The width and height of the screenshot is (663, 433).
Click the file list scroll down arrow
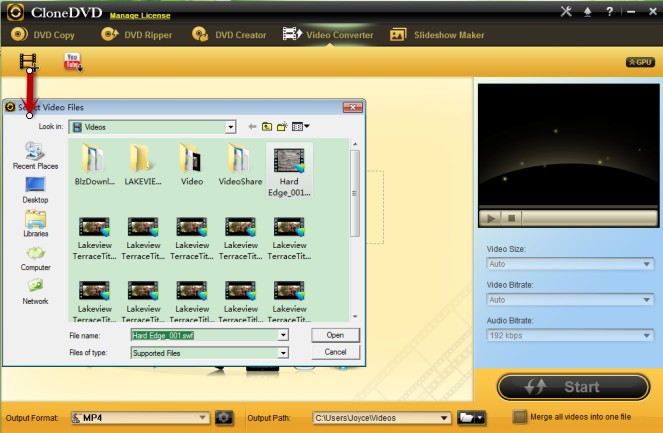[x=355, y=316]
